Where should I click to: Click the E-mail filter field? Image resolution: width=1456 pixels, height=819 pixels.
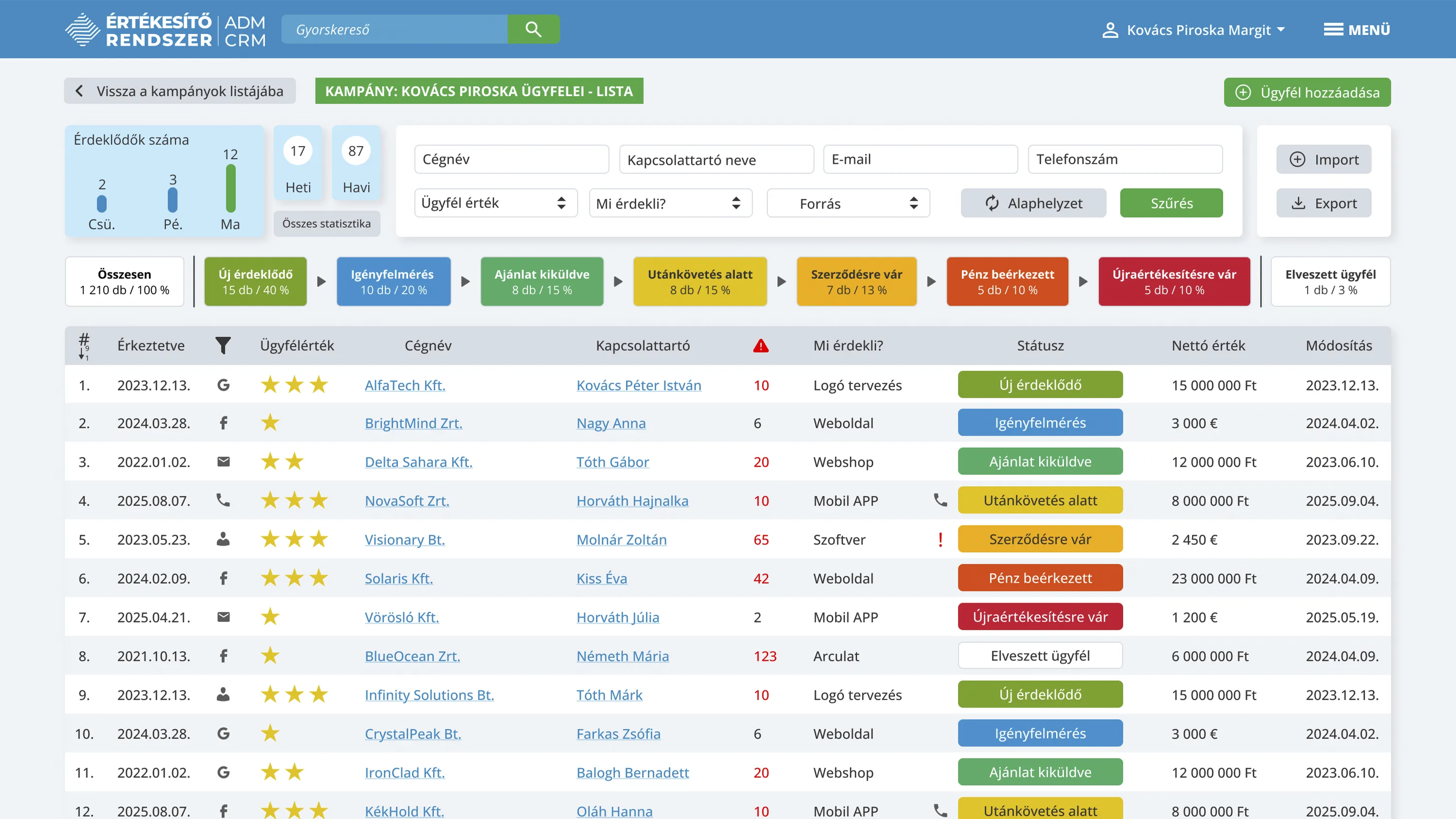click(x=920, y=160)
